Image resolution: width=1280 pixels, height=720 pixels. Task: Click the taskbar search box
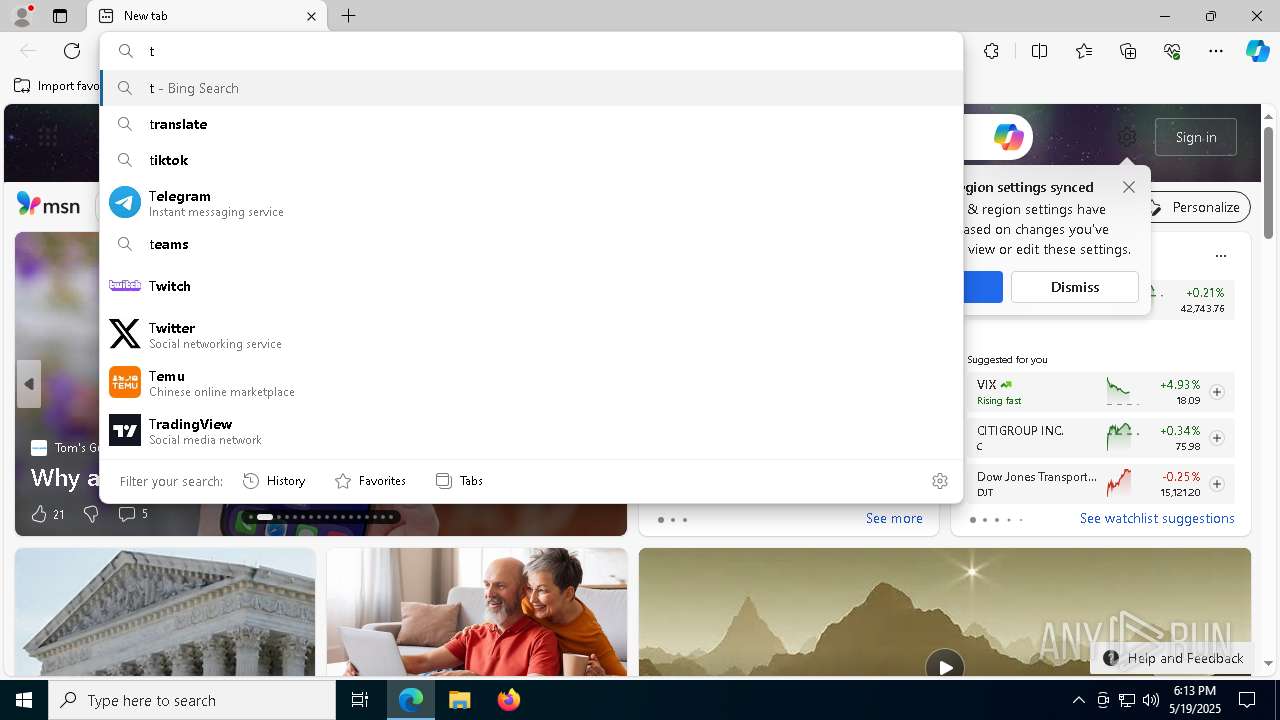(192, 700)
